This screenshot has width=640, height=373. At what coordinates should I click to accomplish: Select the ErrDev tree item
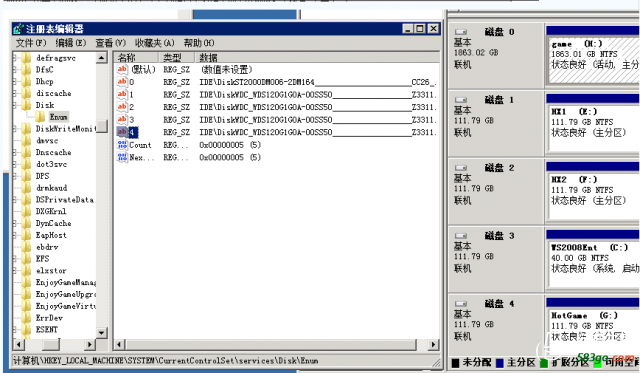point(49,318)
